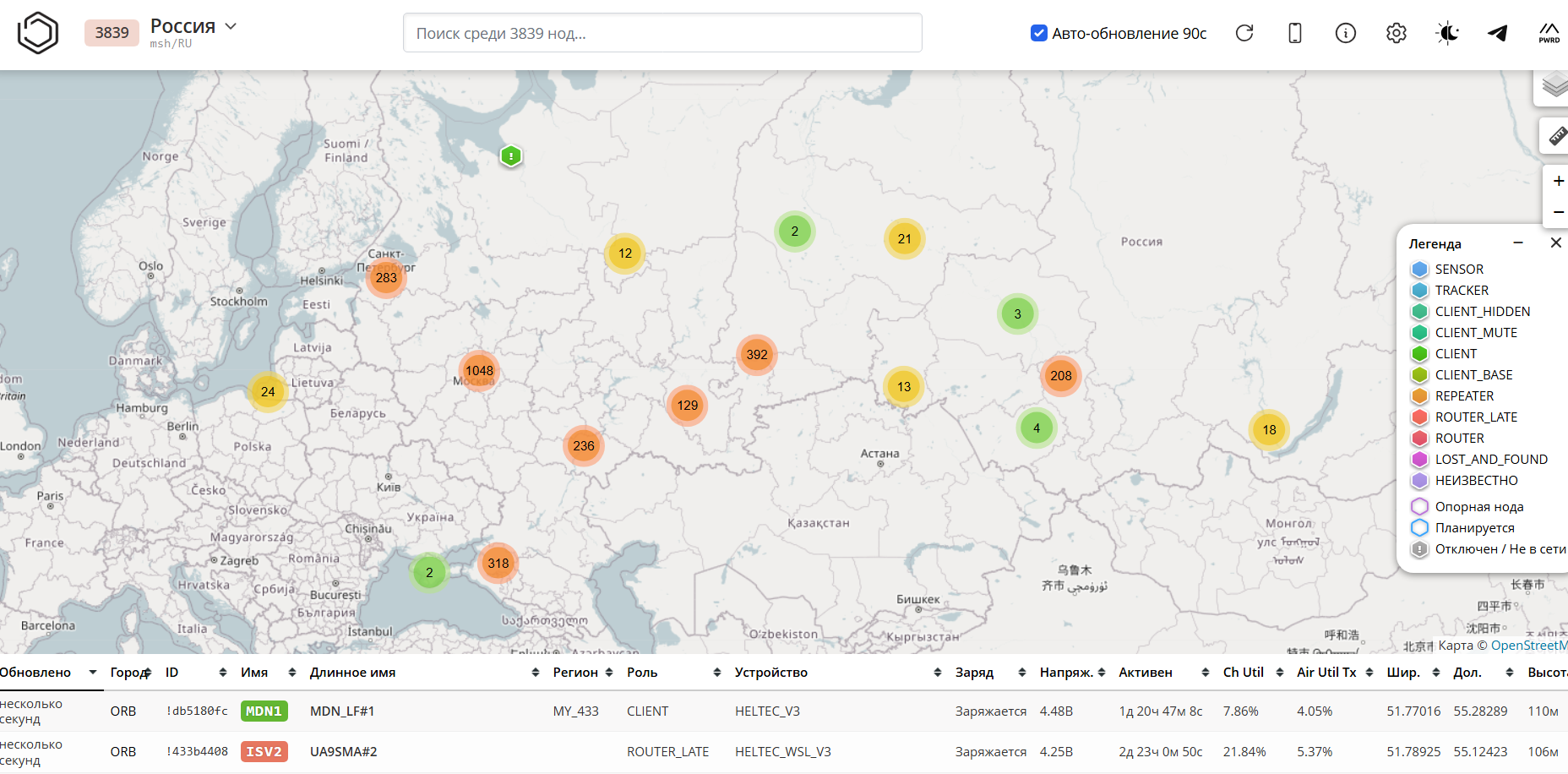Open the OpenStreetMap attribution link
1568x774 pixels.
[x=1528, y=646]
